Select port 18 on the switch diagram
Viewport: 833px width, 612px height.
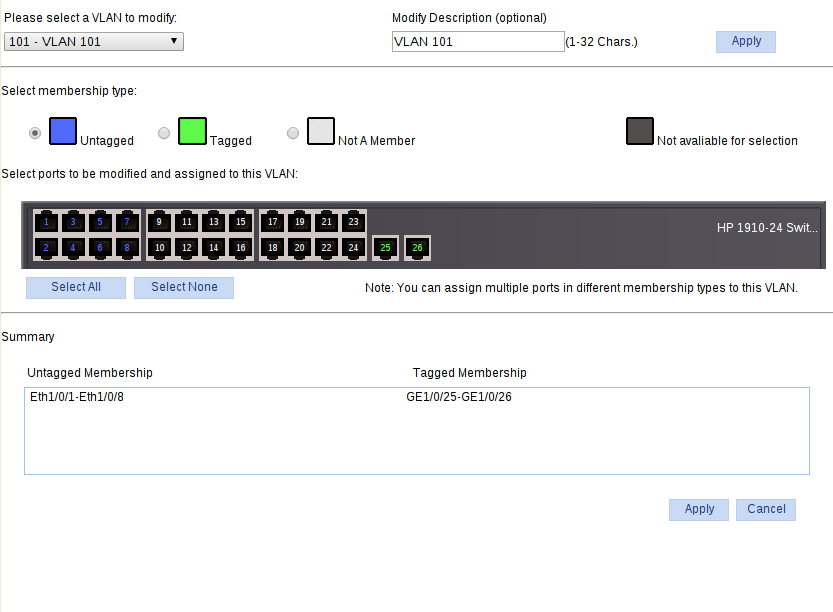[273, 248]
